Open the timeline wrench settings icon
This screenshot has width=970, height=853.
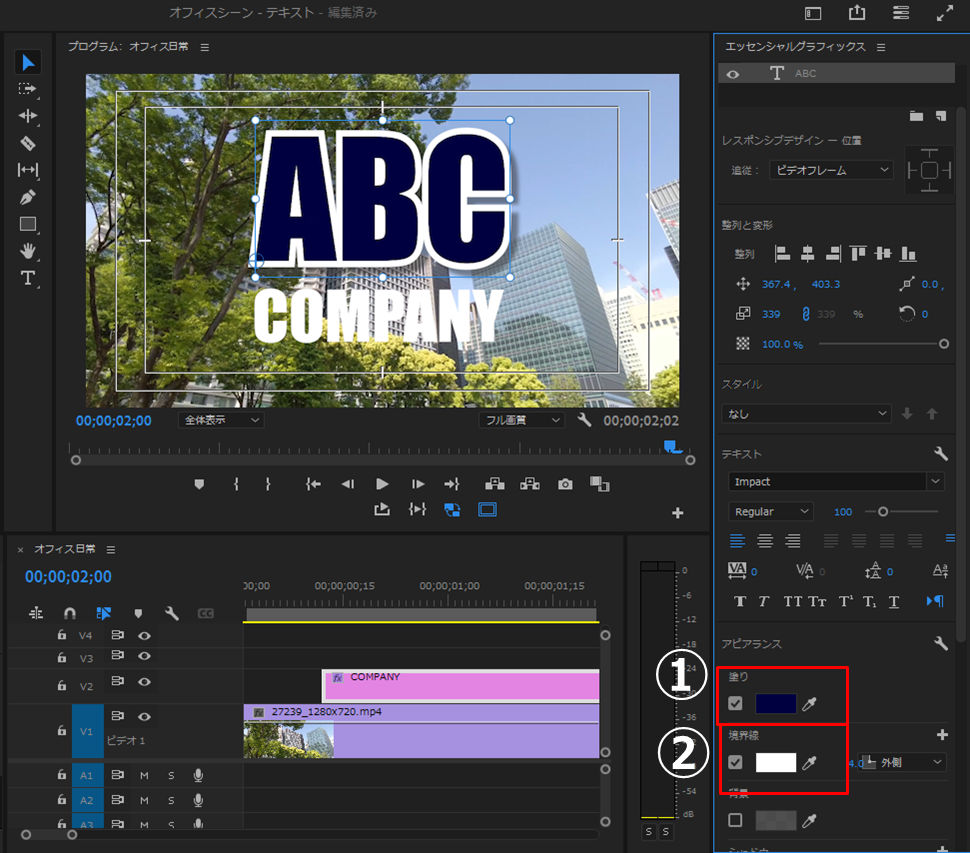[x=171, y=613]
